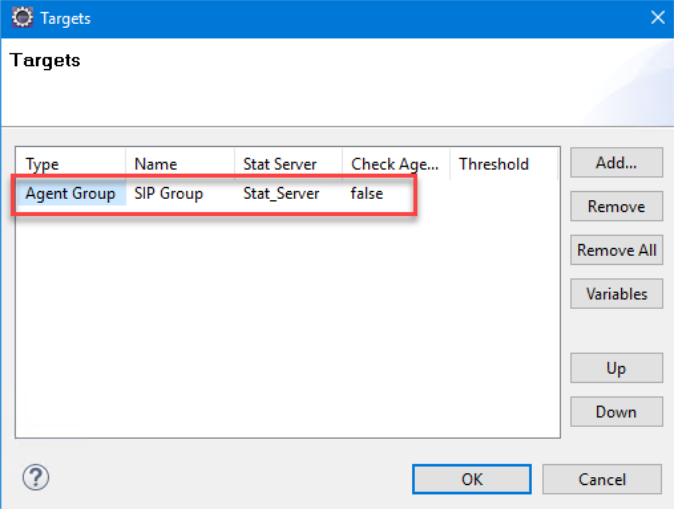The width and height of the screenshot is (674, 509).
Task: Toggle the false Check Agent value cell
Action: [x=367, y=193]
